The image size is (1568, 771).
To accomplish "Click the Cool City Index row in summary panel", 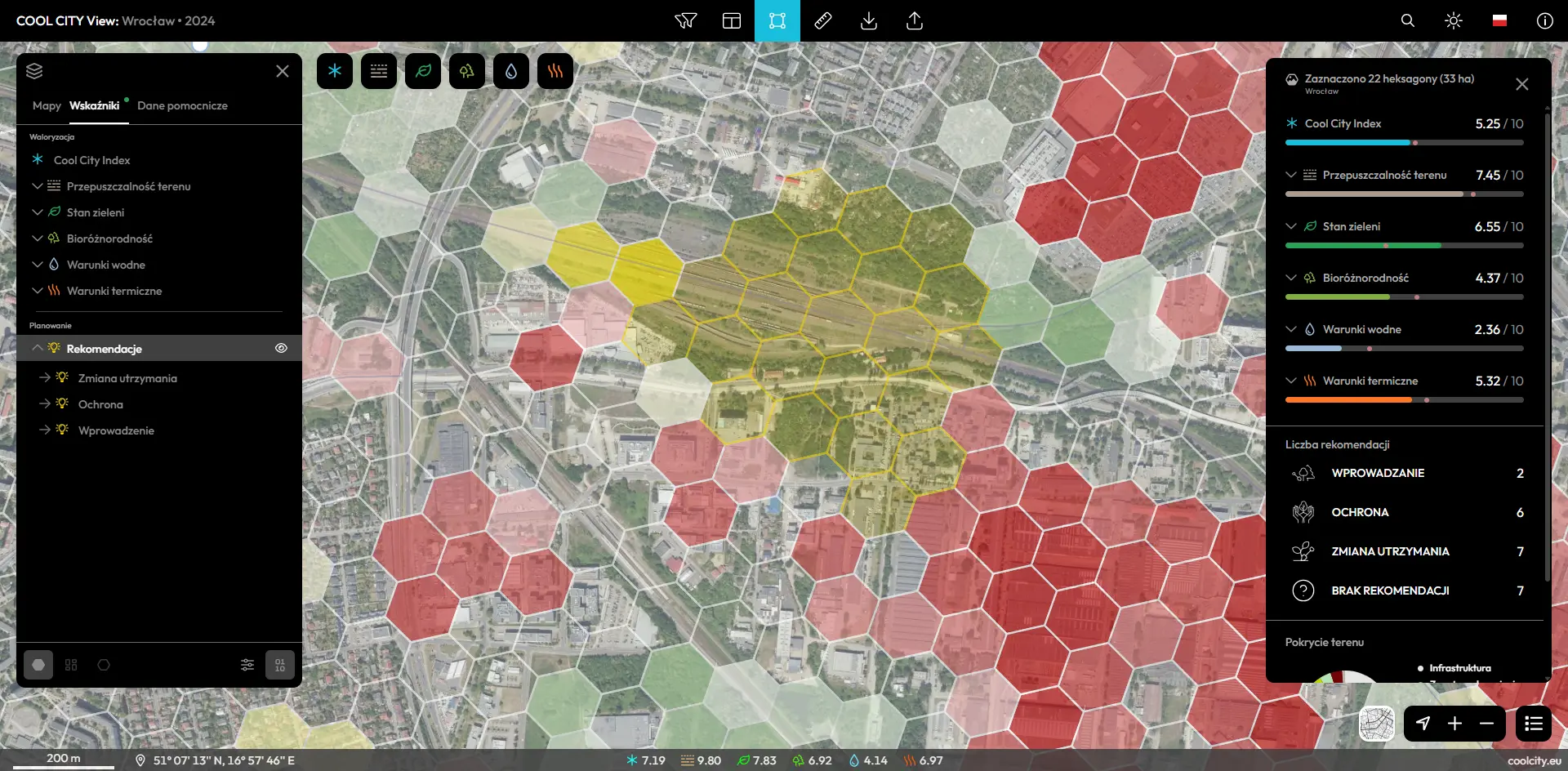I will (1405, 123).
